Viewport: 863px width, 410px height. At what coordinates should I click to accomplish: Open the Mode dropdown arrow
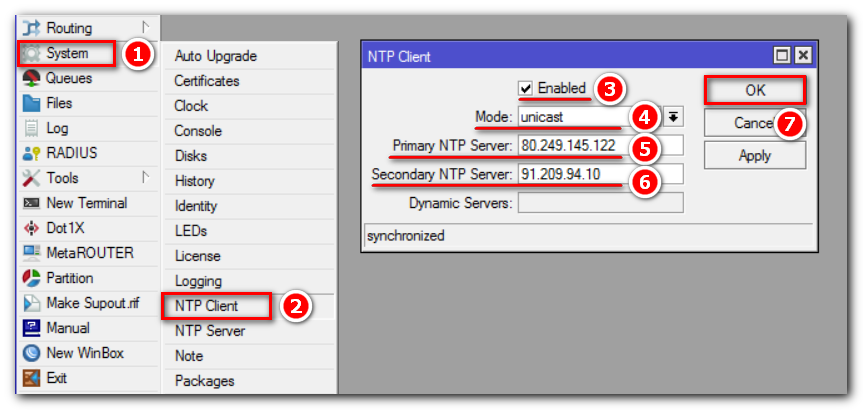(x=674, y=117)
